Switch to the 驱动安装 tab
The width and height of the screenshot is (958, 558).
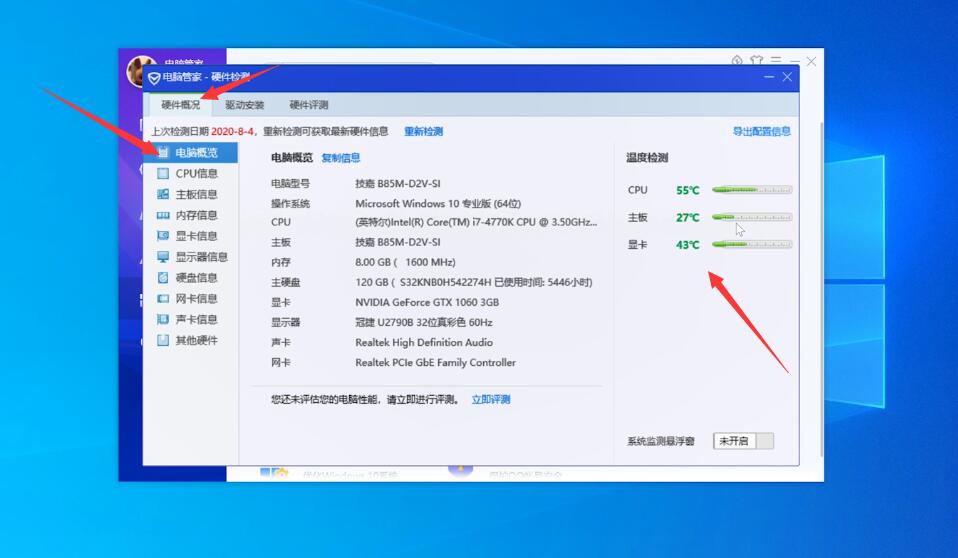coord(244,105)
